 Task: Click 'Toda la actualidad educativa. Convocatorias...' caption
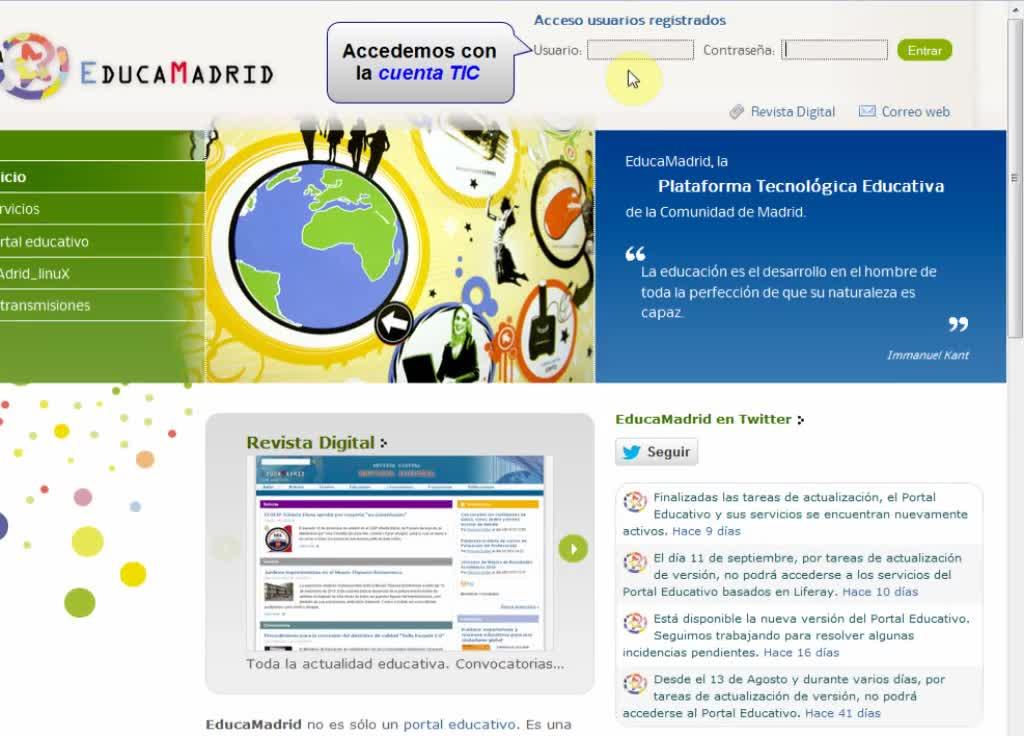tap(405, 664)
